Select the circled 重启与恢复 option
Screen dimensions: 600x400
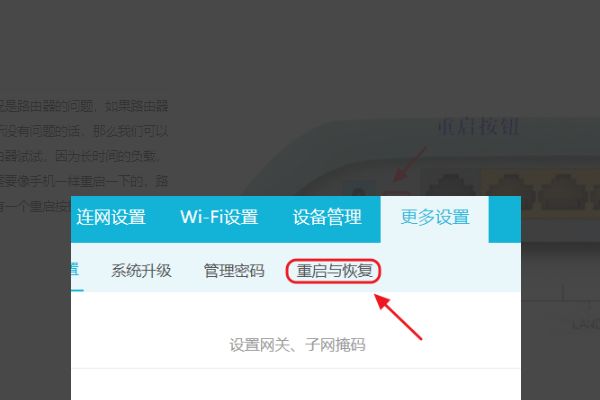[334, 271]
